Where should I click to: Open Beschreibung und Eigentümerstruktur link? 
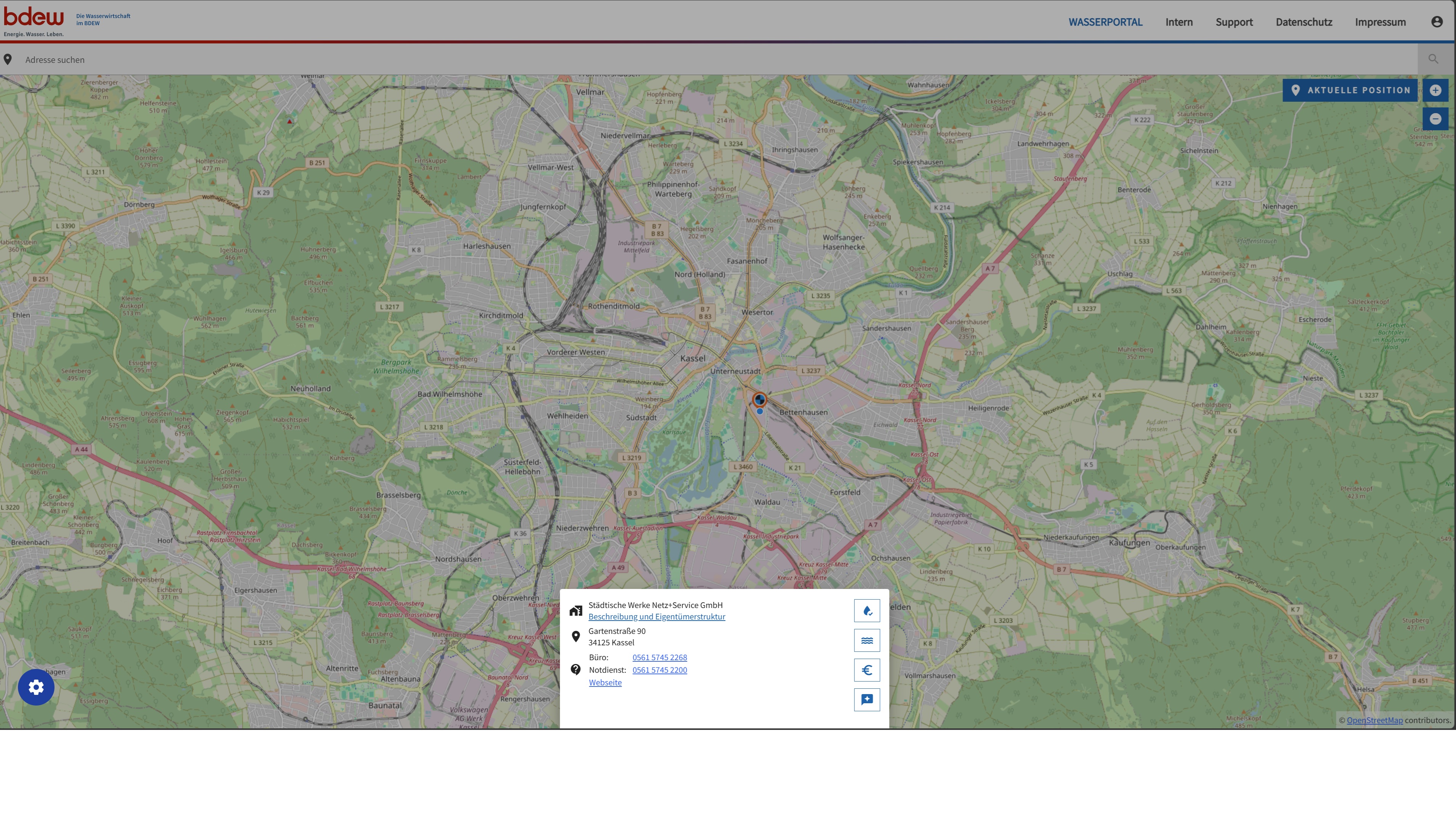pos(656,616)
